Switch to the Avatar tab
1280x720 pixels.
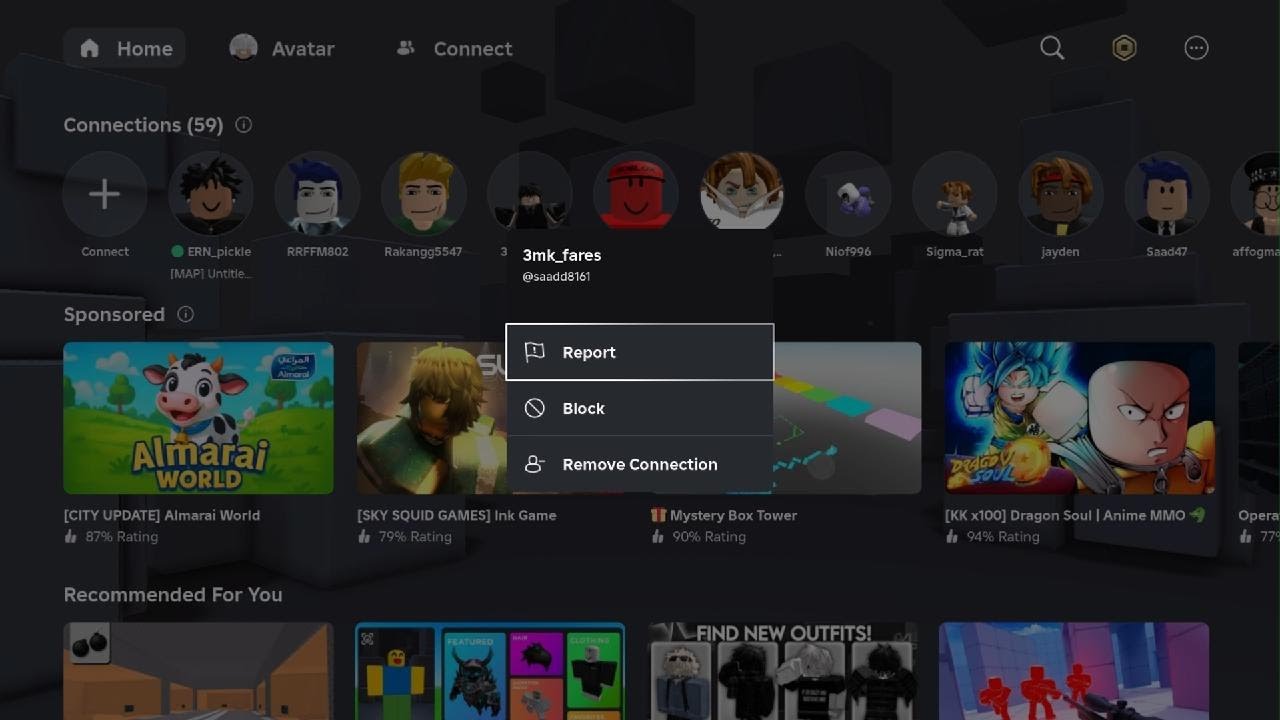tap(281, 48)
